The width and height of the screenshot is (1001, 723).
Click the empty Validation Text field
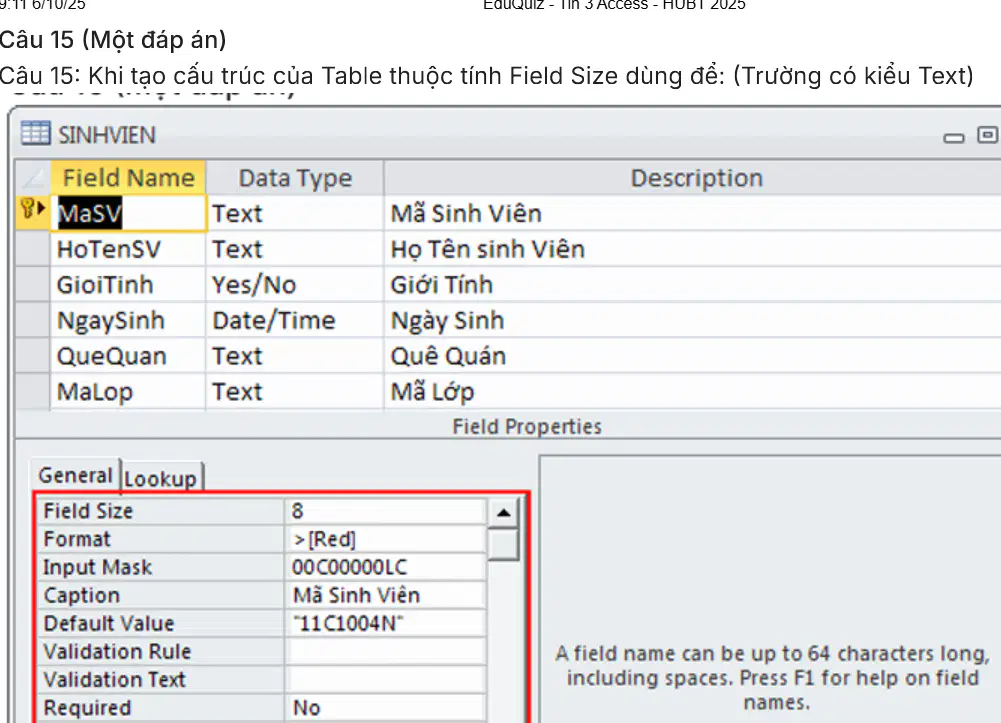point(385,680)
